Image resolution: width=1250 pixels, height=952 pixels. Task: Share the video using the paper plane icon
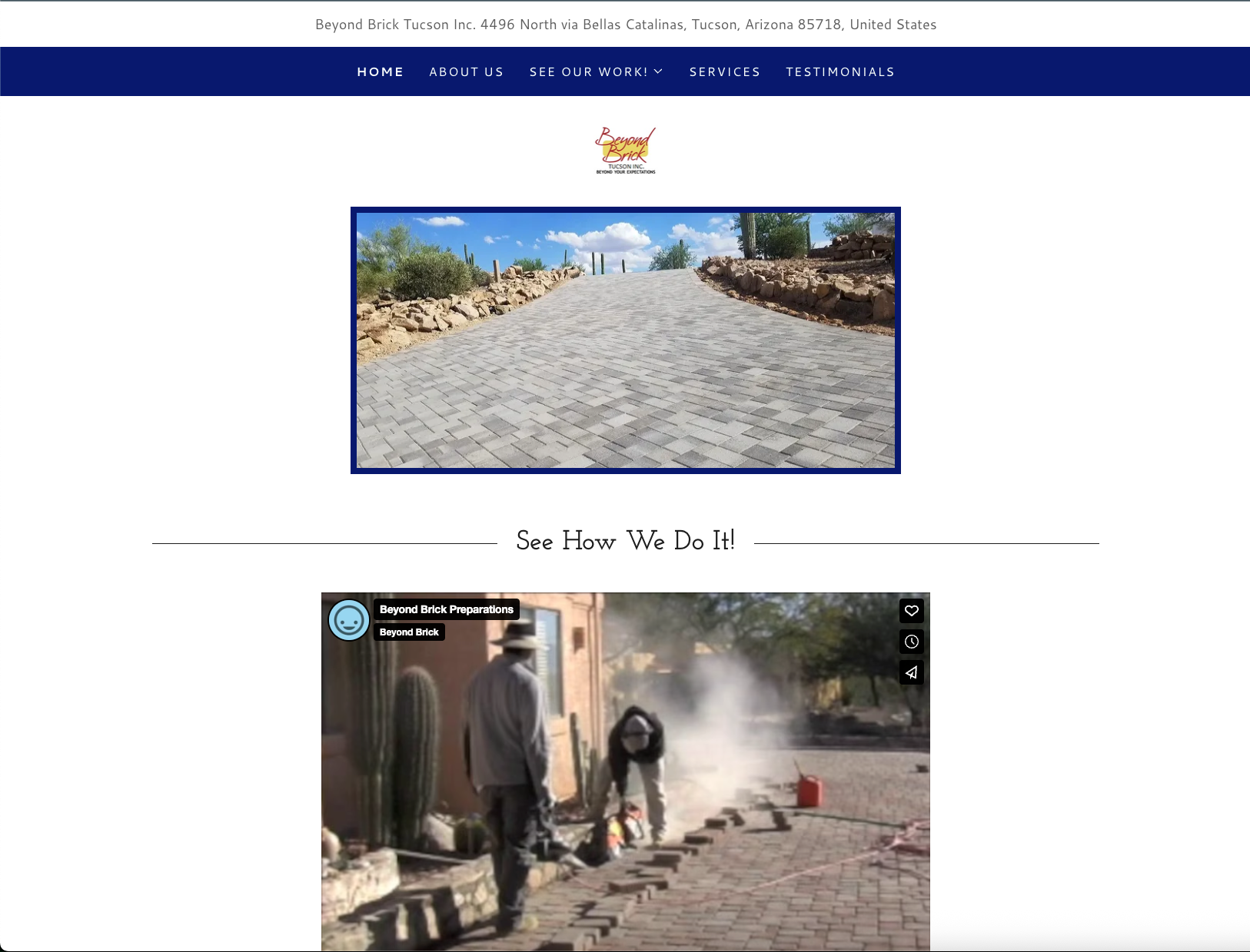911,672
